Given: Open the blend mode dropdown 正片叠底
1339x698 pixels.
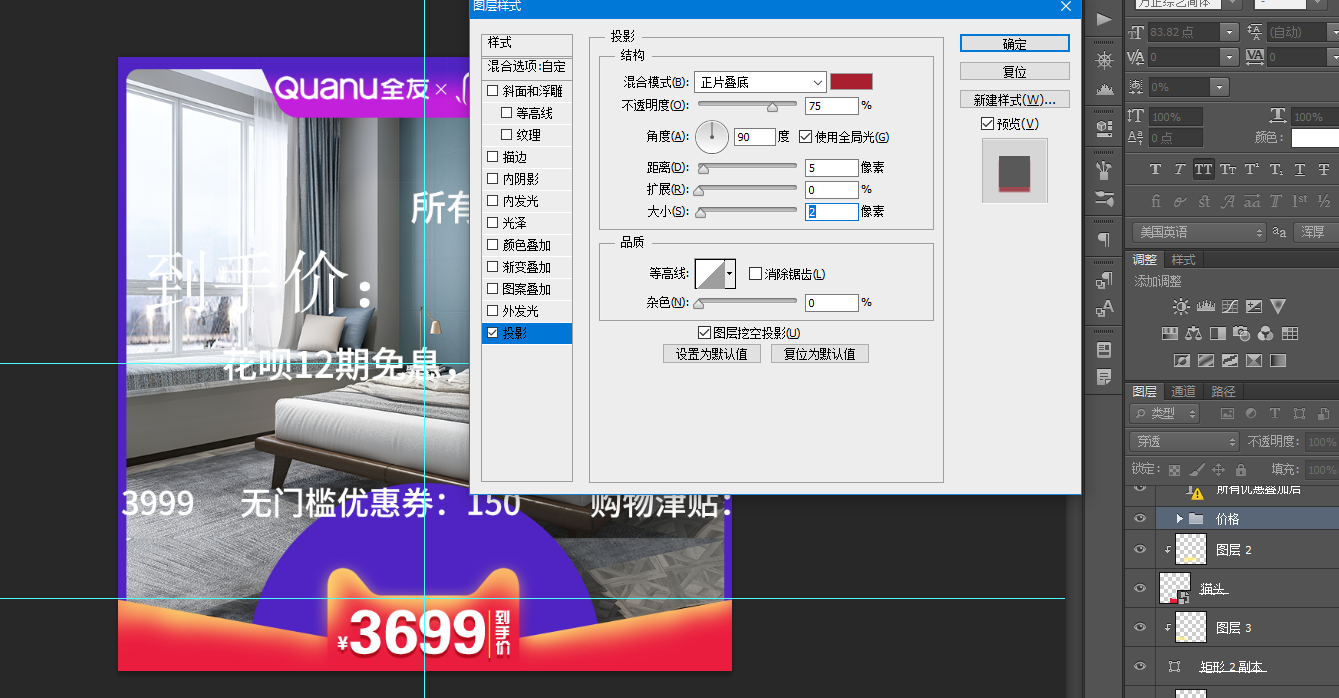Looking at the screenshot, I should tap(760, 82).
